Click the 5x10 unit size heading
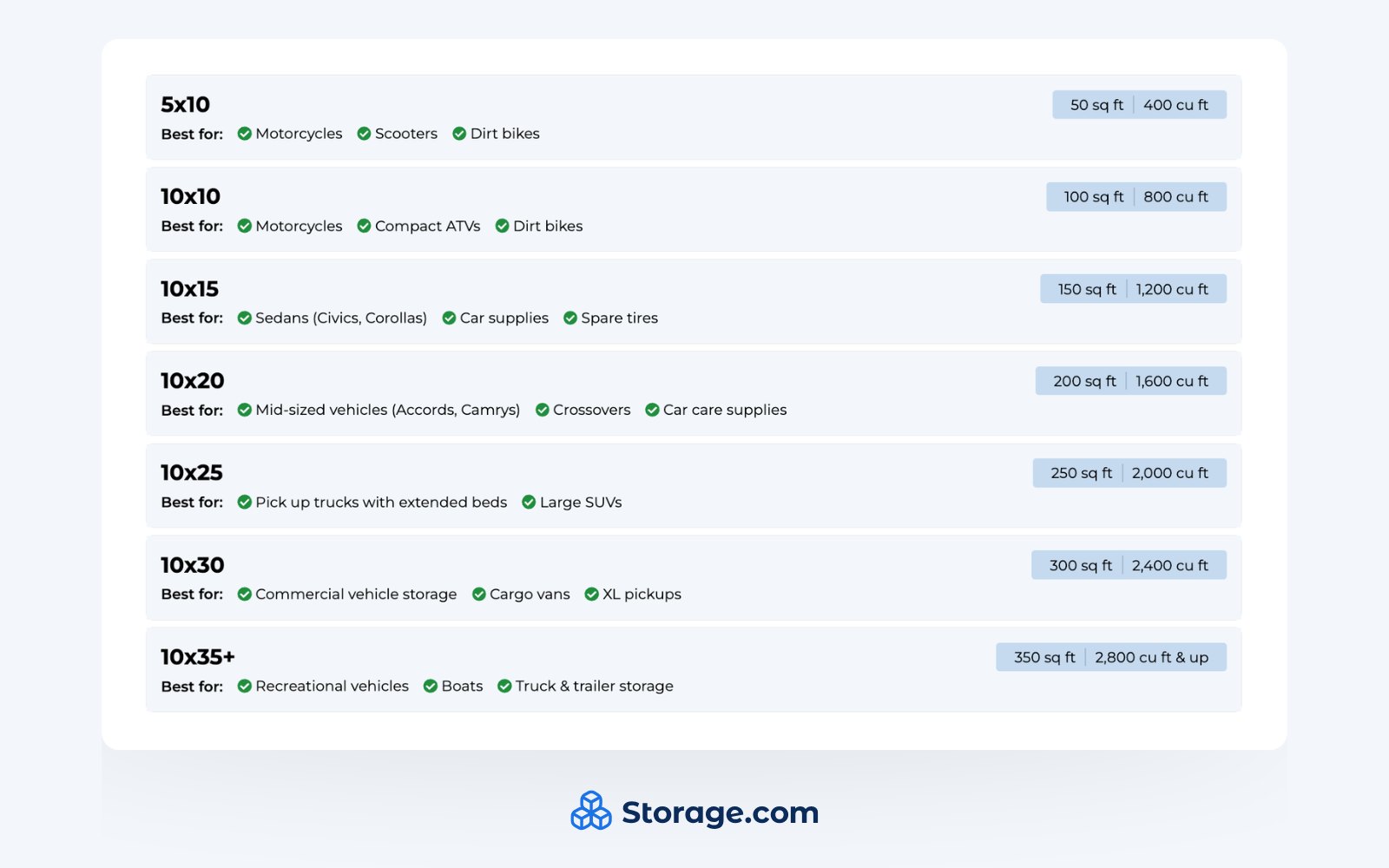1389x868 pixels. click(185, 104)
